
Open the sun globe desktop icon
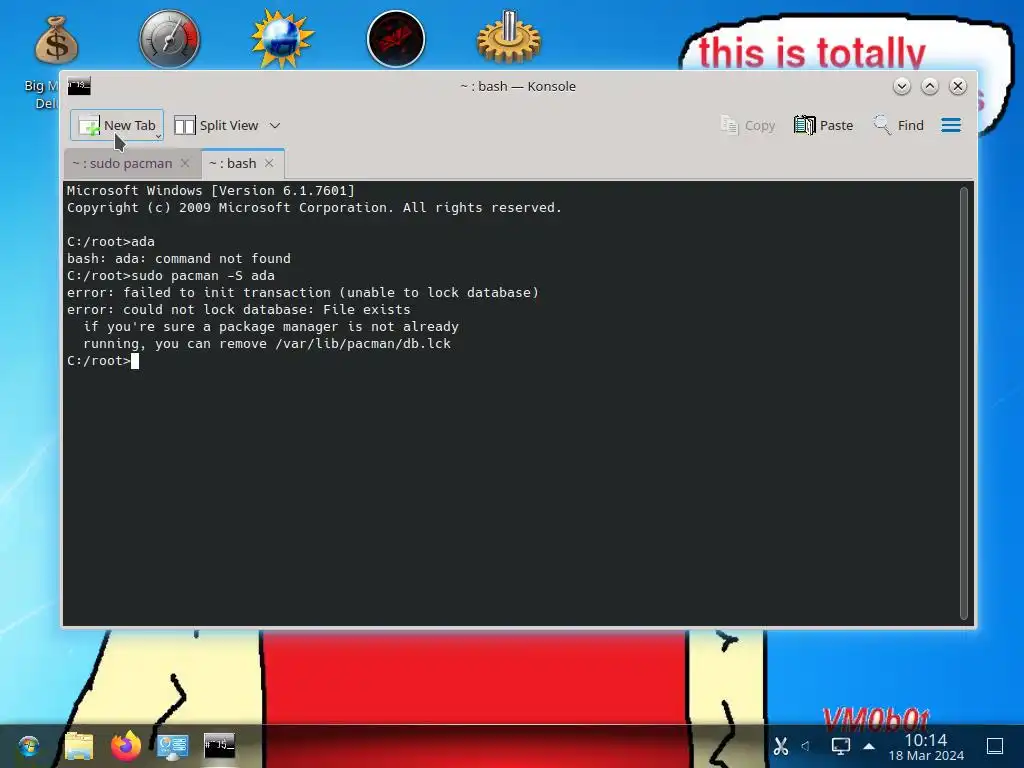[282, 39]
